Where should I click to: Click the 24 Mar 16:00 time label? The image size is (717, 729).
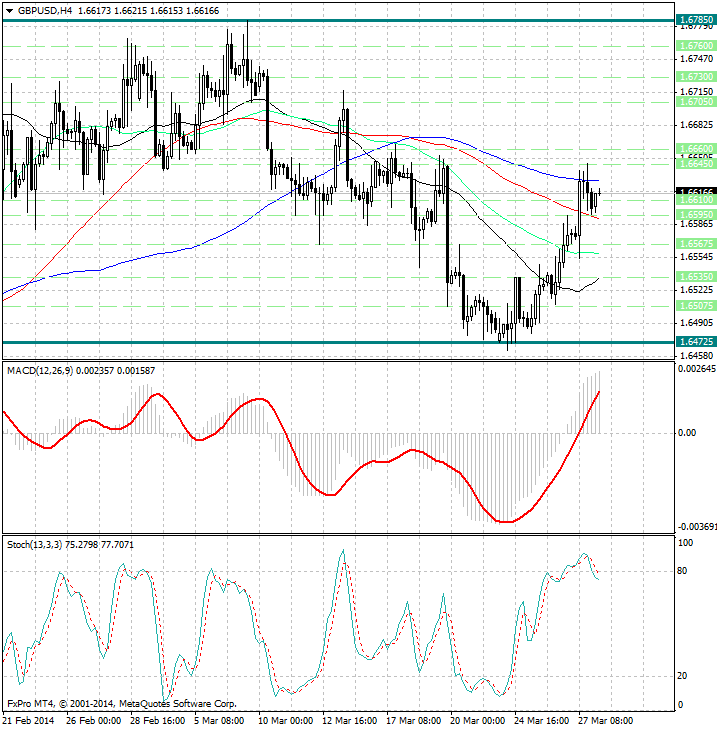coord(541,721)
